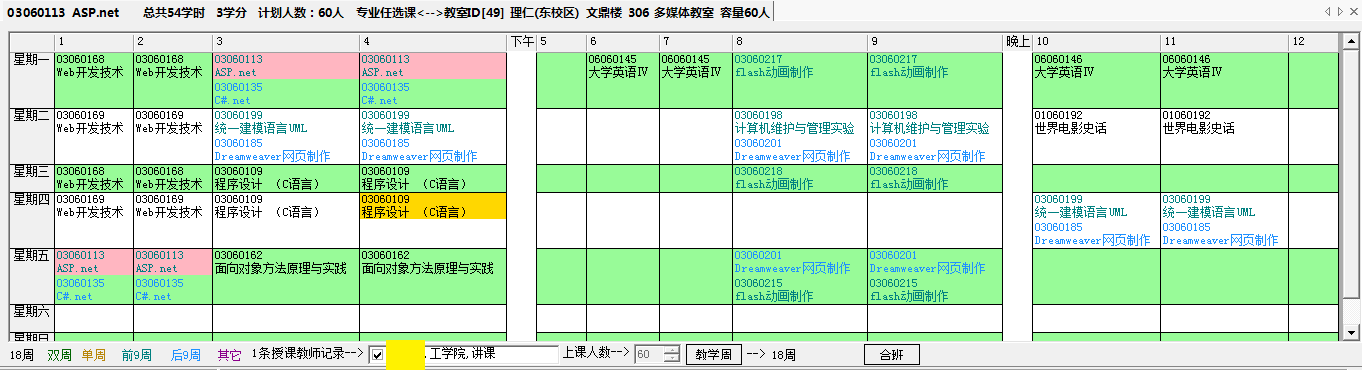Select the 单周 legend label

[x=93, y=355]
